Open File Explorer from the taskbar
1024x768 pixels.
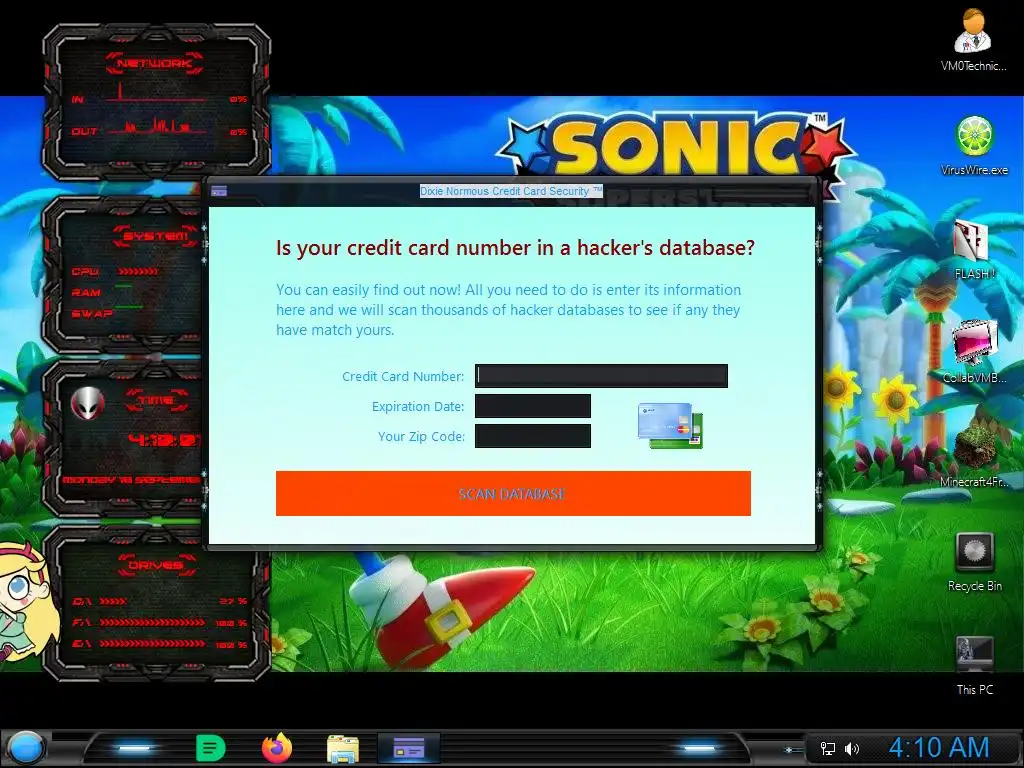pyautogui.click(x=343, y=748)
